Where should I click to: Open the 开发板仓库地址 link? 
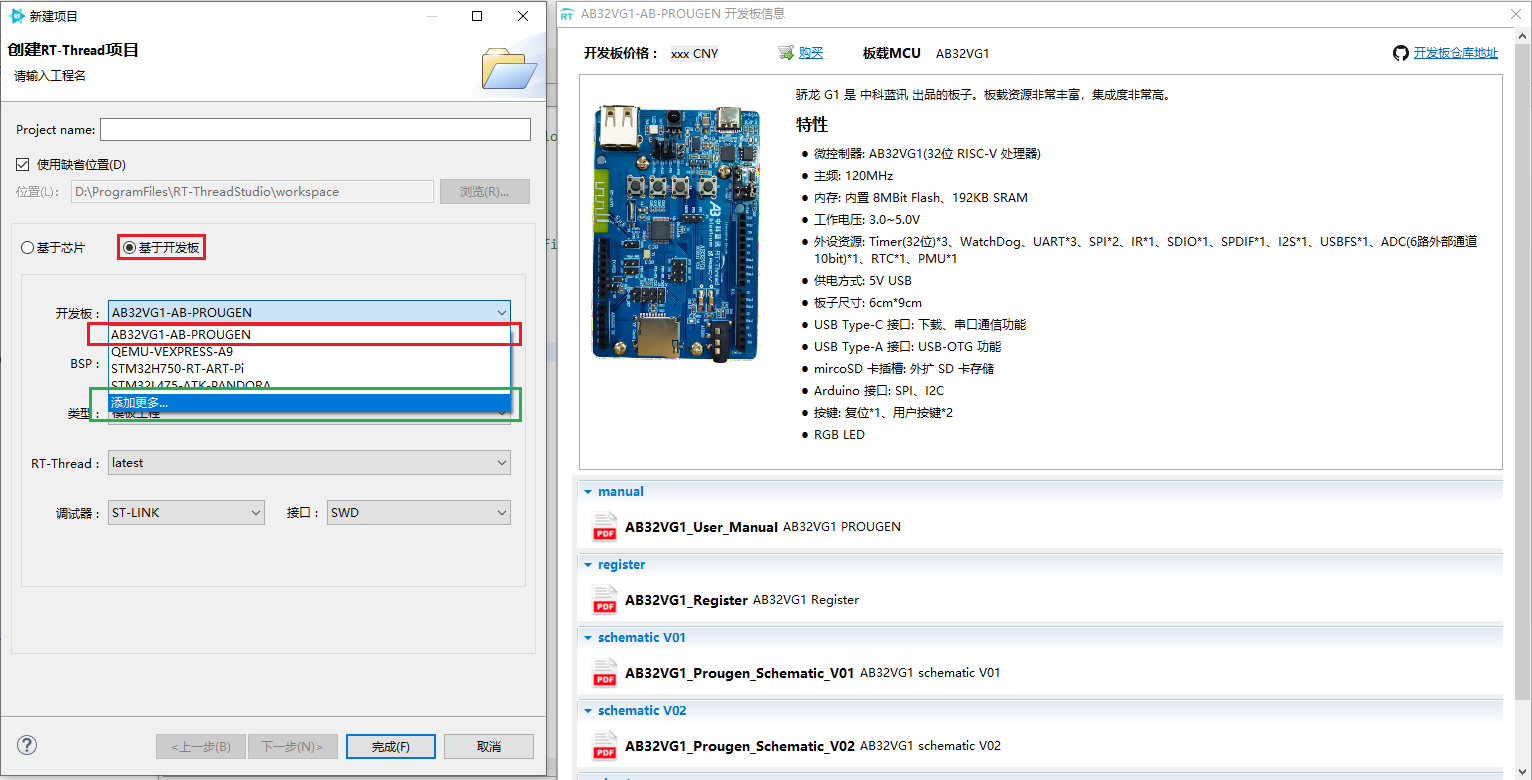pyautogui.click(x=1456, y=53)
